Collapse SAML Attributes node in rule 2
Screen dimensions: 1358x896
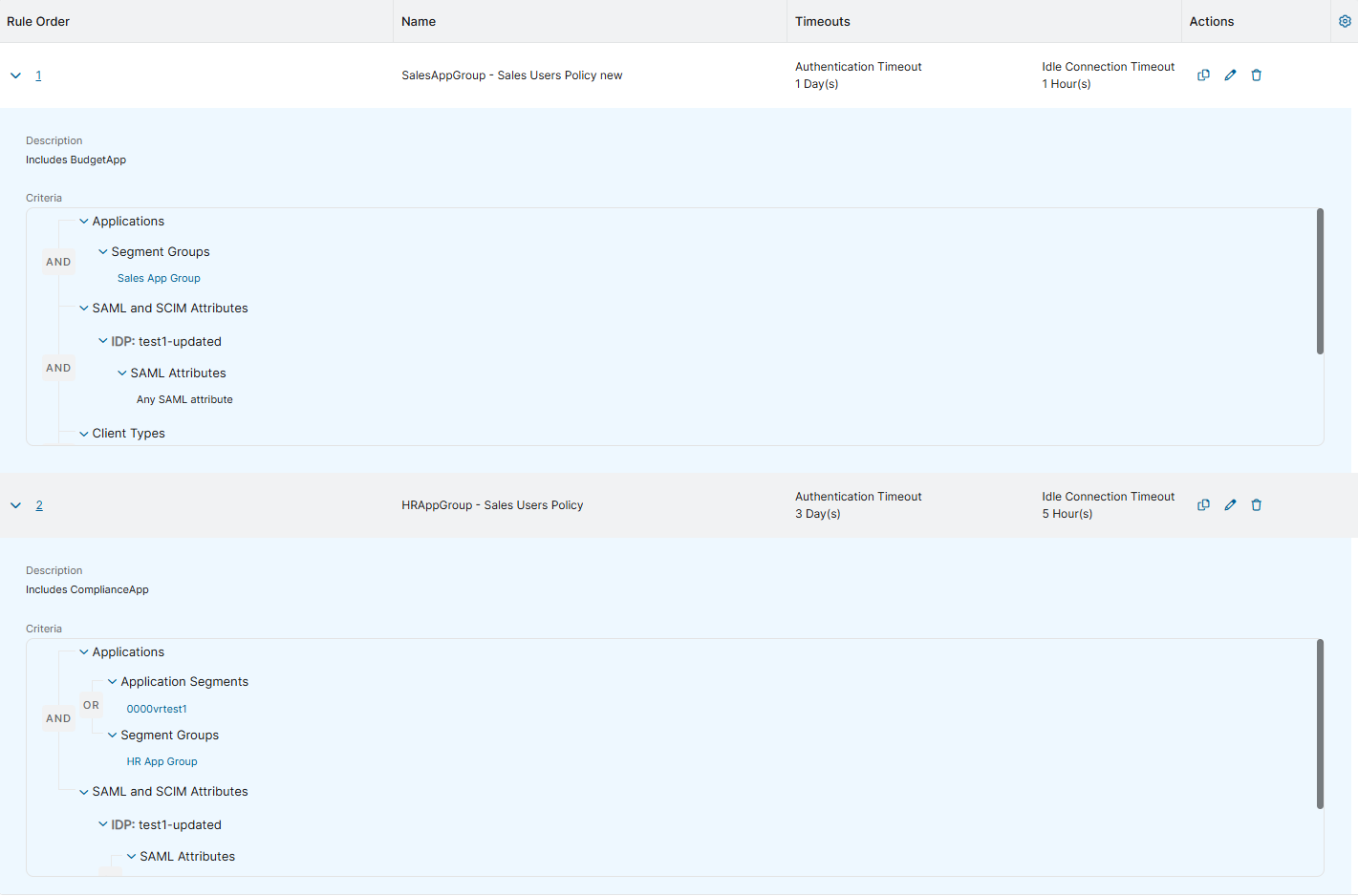point(132,857)
